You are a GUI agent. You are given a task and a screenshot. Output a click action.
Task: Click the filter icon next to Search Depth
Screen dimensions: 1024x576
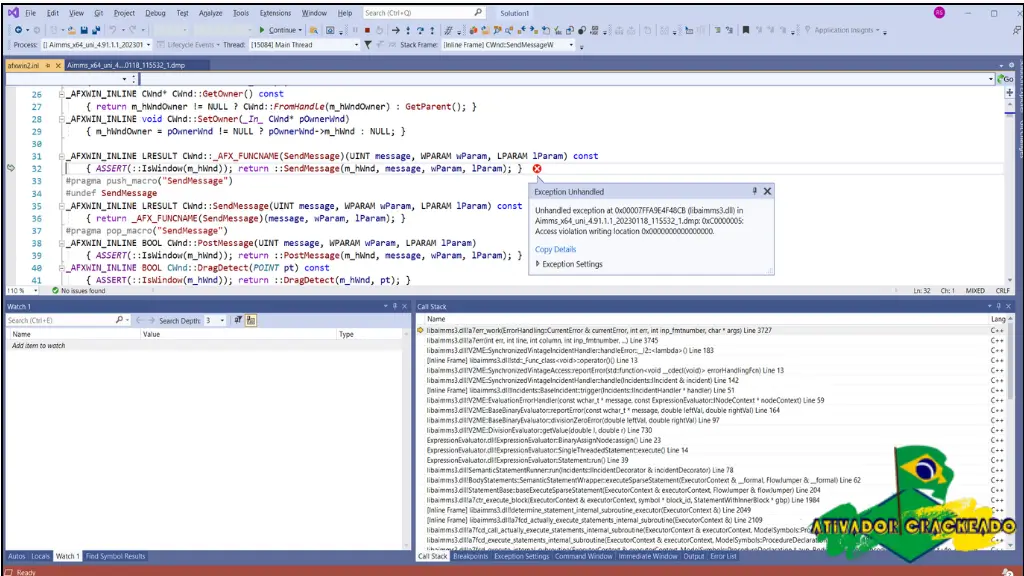coord(238,320)
